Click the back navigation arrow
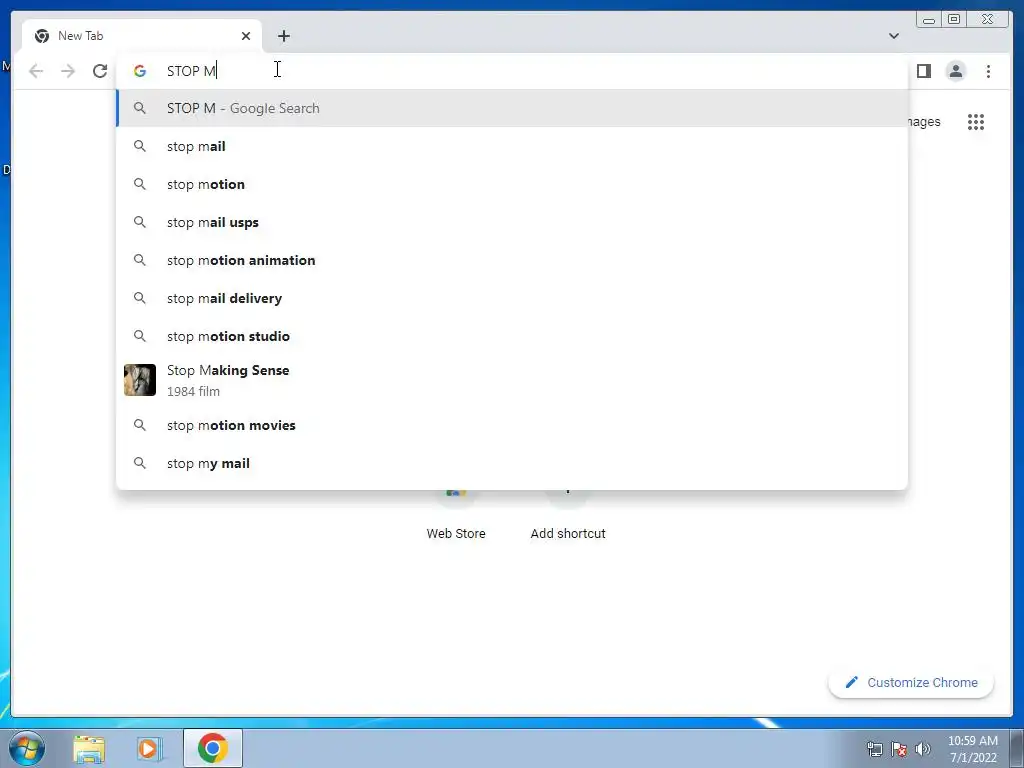The width and height of the screenshot is (1024, 768). pos(37,71)
